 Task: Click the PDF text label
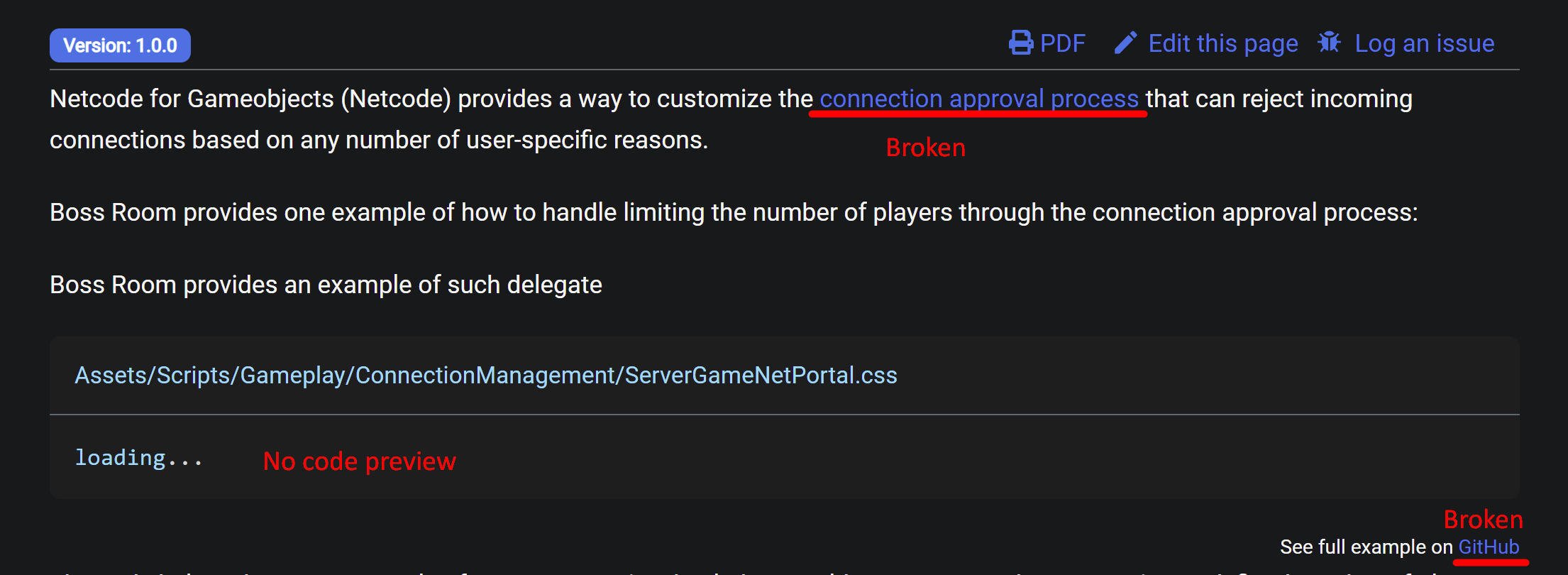click(1061, 43)
